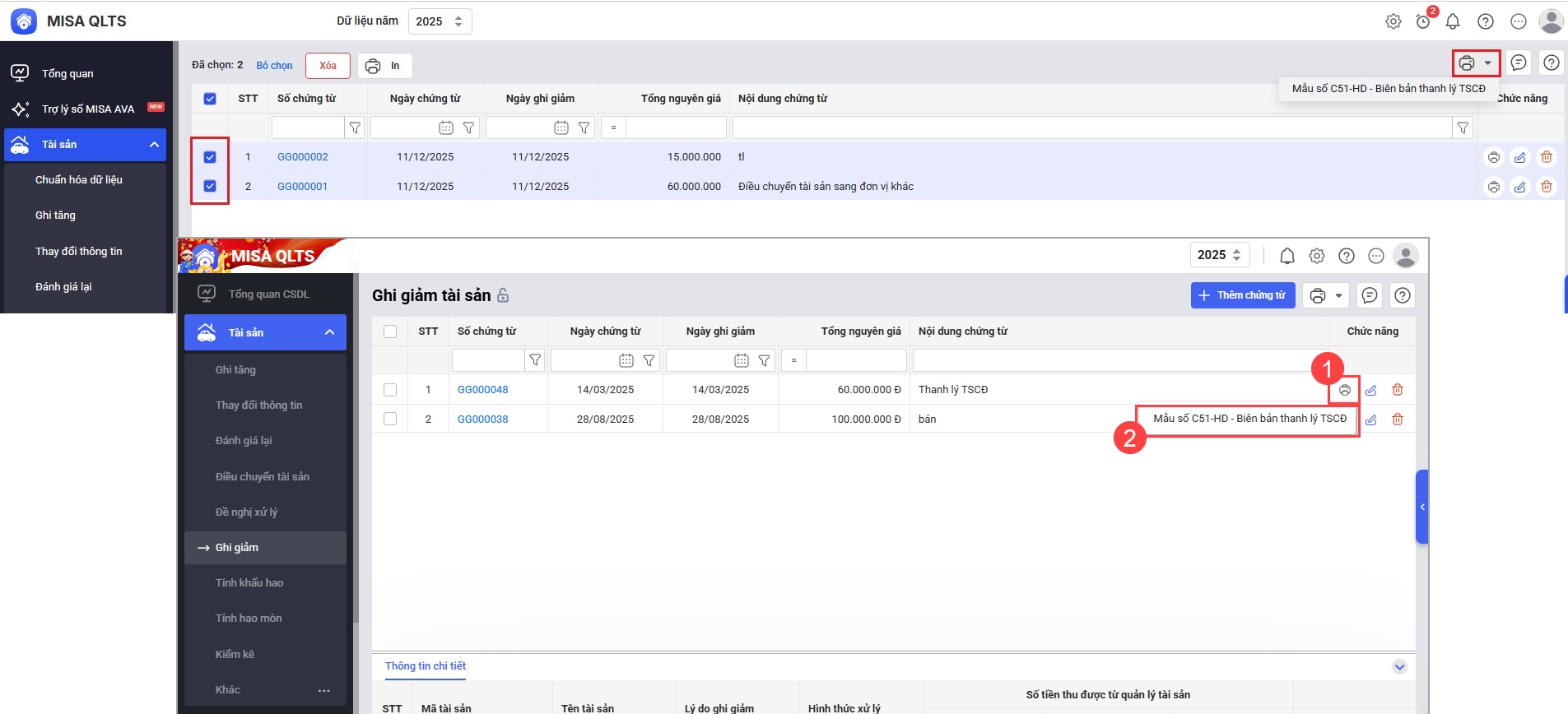The image size is (1568, 714).
Task: Open the notifications bell in top header
Action: click(x=1453, y=21)
